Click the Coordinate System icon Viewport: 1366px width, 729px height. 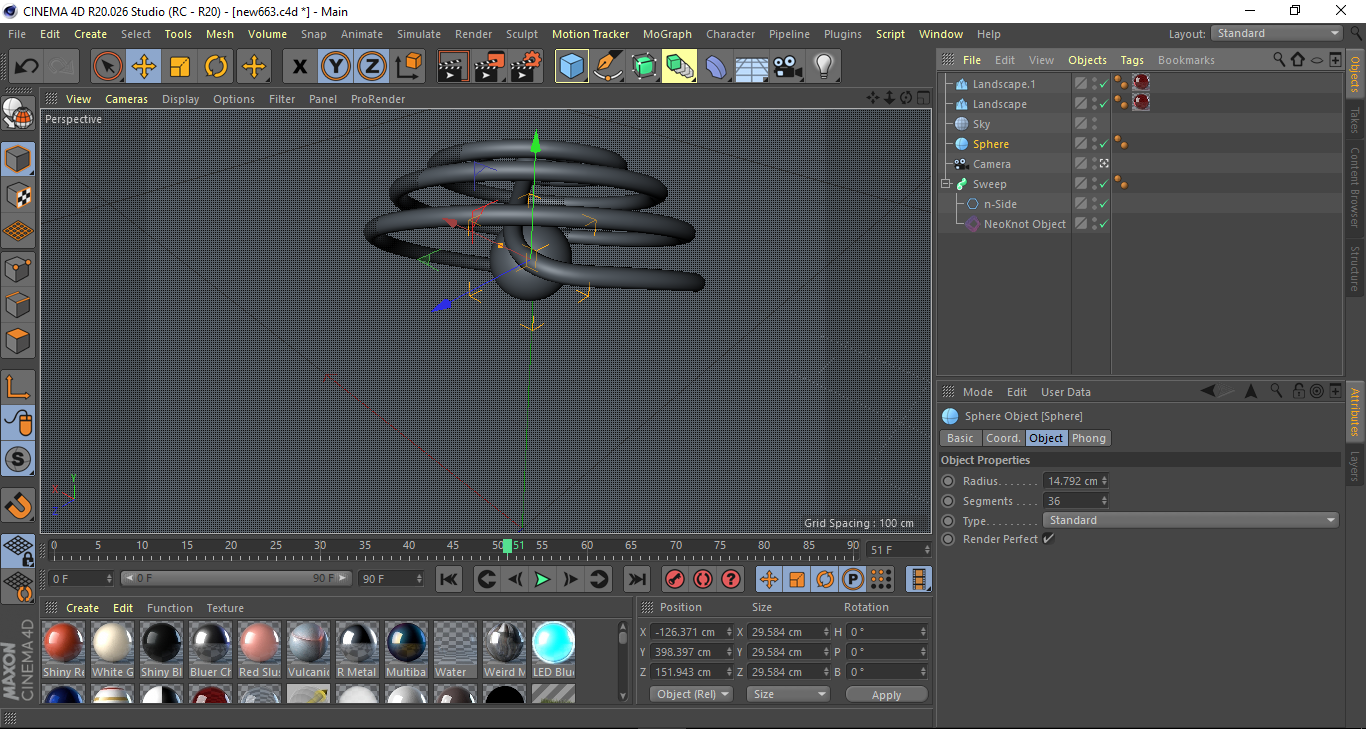[408, 67]
